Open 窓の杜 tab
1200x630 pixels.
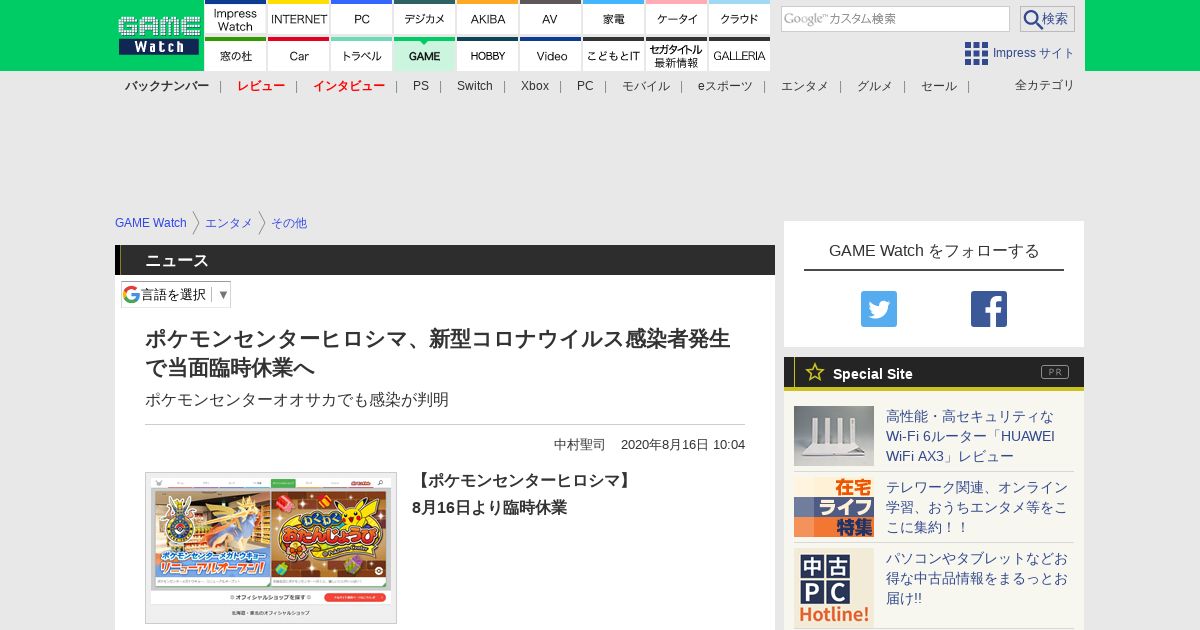point(235,54)
